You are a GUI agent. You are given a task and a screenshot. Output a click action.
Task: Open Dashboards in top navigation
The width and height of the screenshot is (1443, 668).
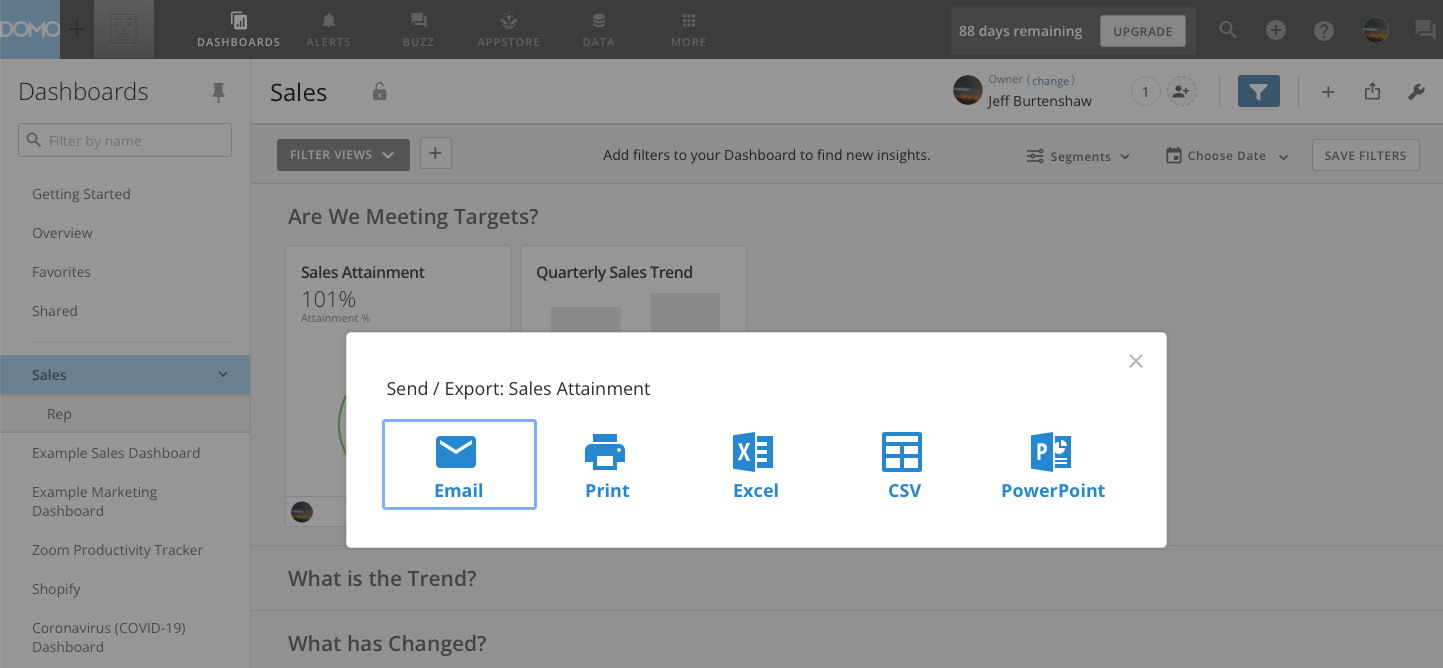(x=238, y=29)
